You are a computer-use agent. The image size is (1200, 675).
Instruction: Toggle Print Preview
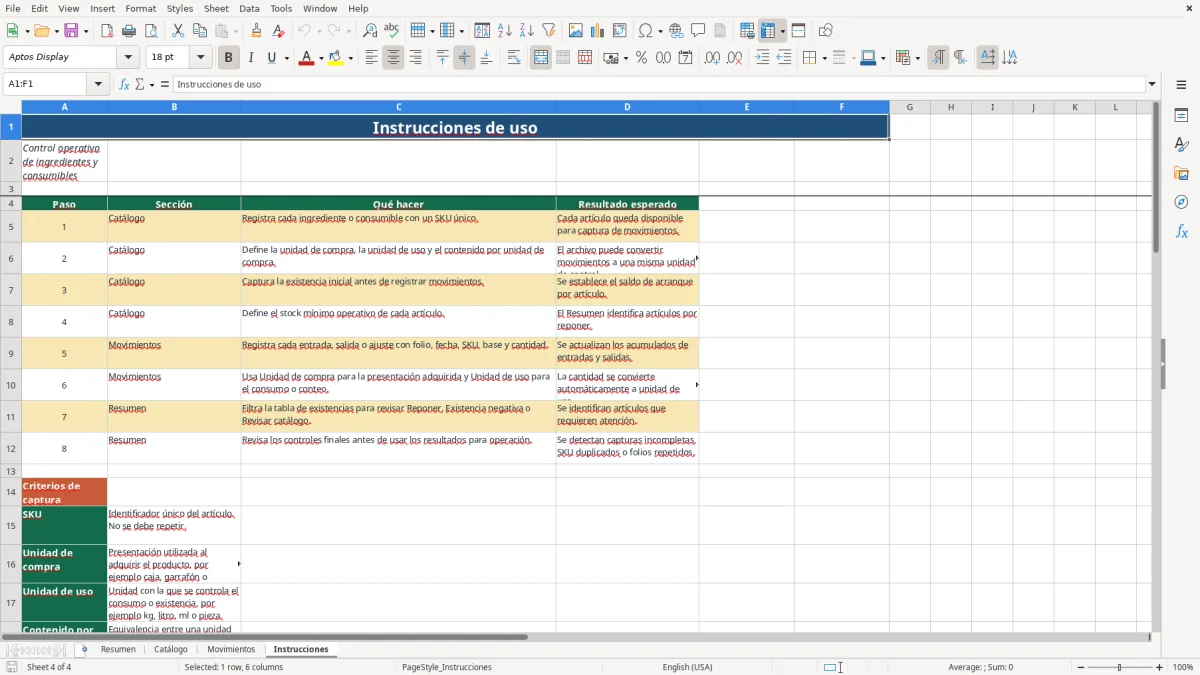(x=151, y=31)
